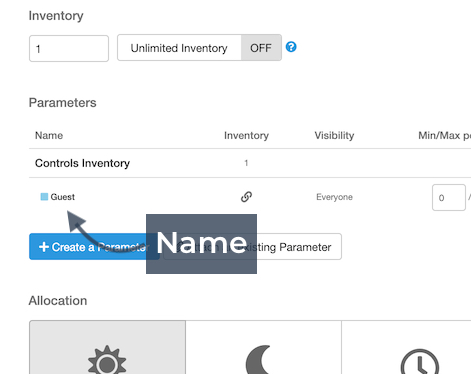Viewport: 471px width, 374px height.
Task: Click the Name column header
Action: [49, 135]
